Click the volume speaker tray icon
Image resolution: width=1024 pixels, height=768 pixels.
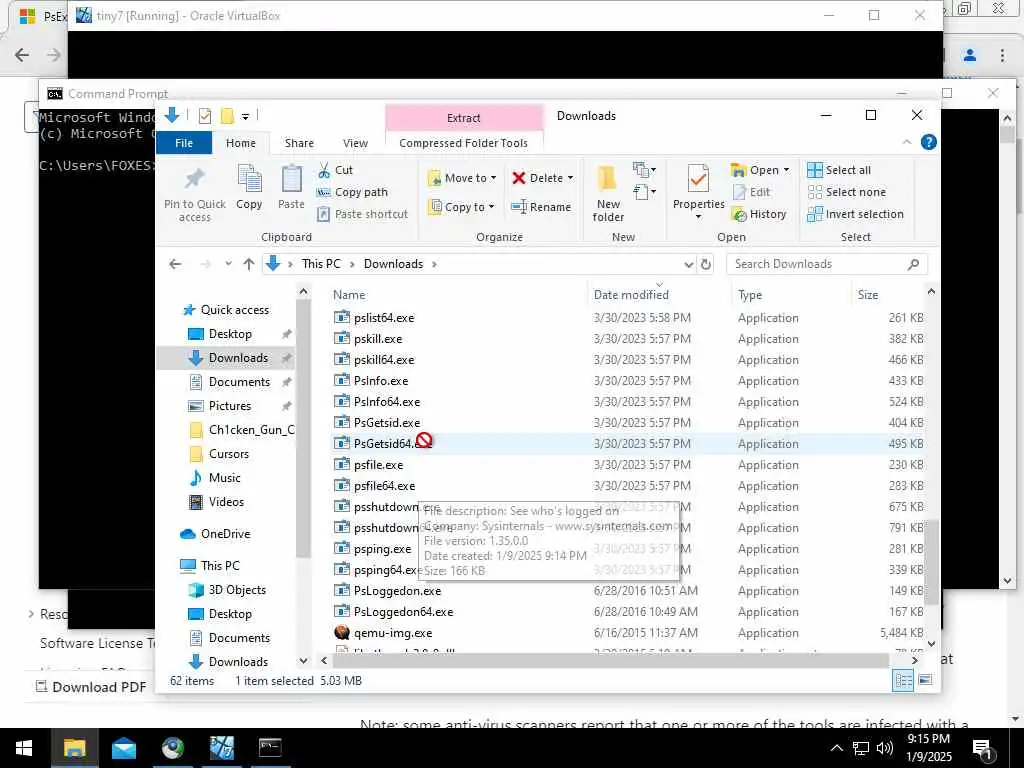pos(884,748)
